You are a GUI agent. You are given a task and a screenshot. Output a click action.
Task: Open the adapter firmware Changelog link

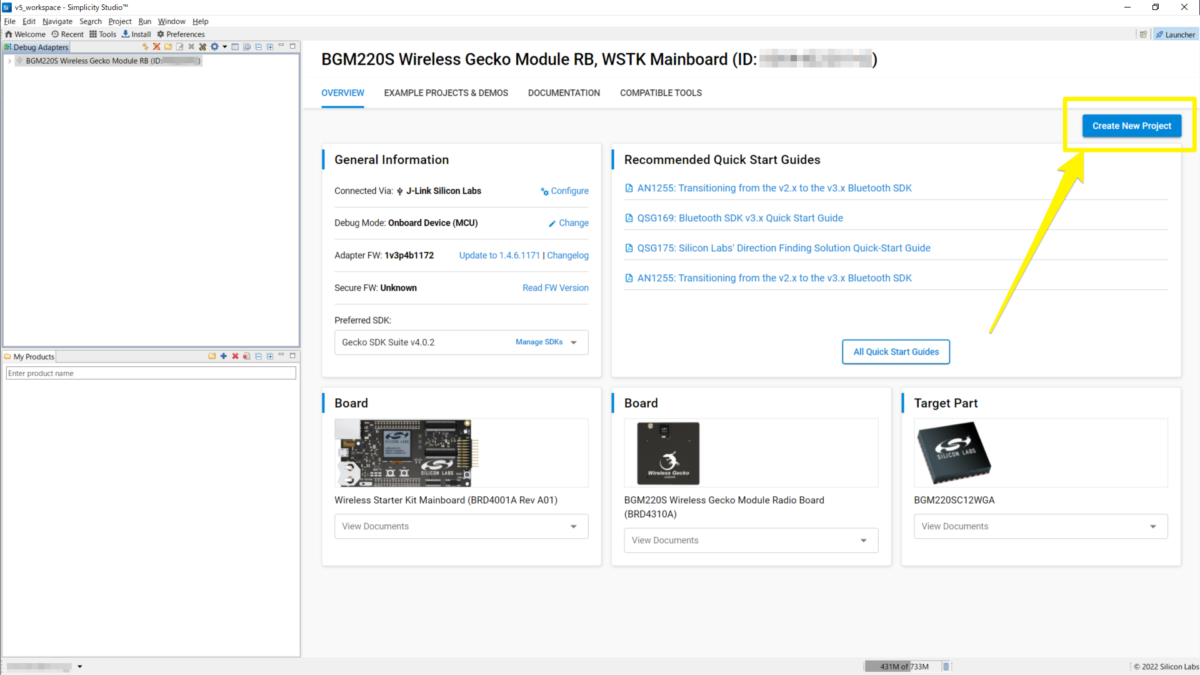pos(568,255)
